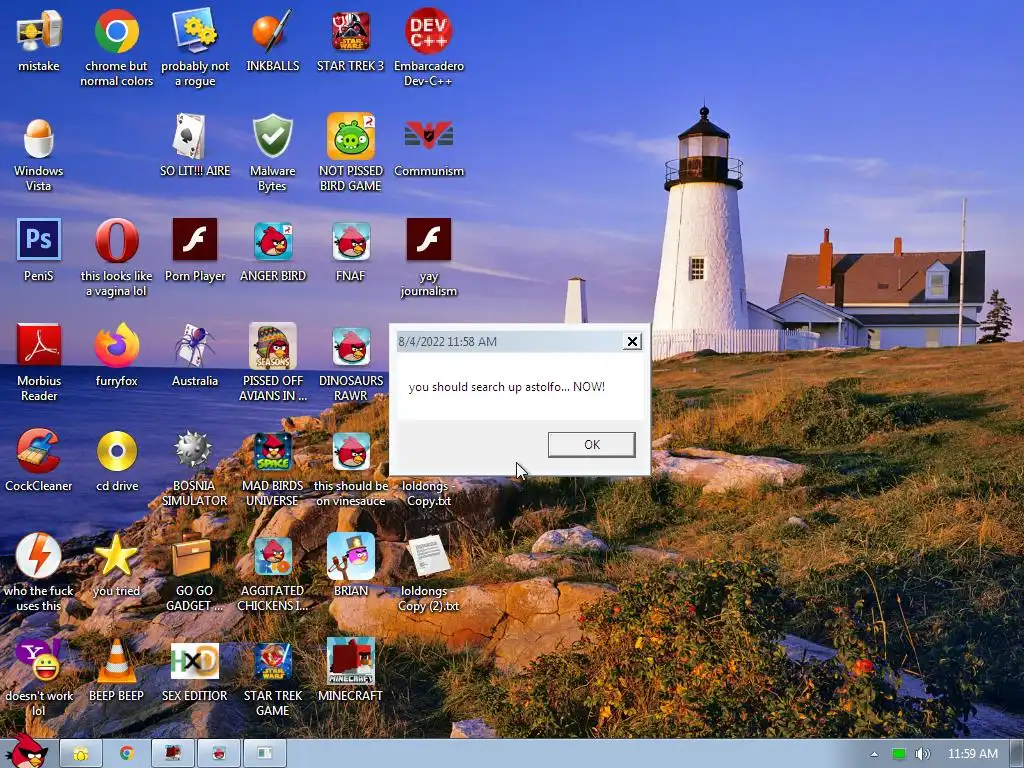
Task: Select MAD BIRDS UNIVERSE Space icon
Action: pyautogui.click(x=273, y=451)
